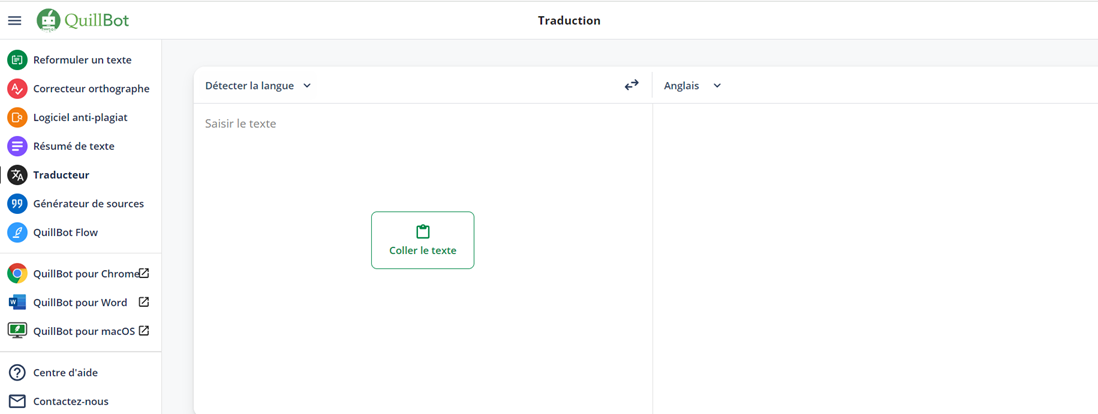
Task: Expand the Anglais target language dropdown
Action: [x=692, y=85]
